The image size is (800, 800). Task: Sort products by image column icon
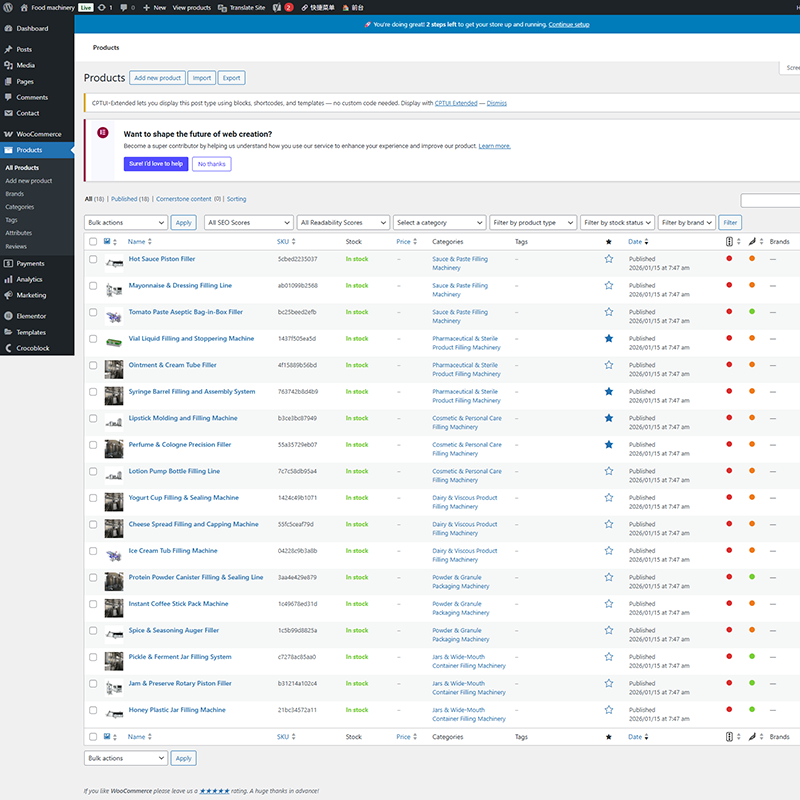tap(108, 241)
